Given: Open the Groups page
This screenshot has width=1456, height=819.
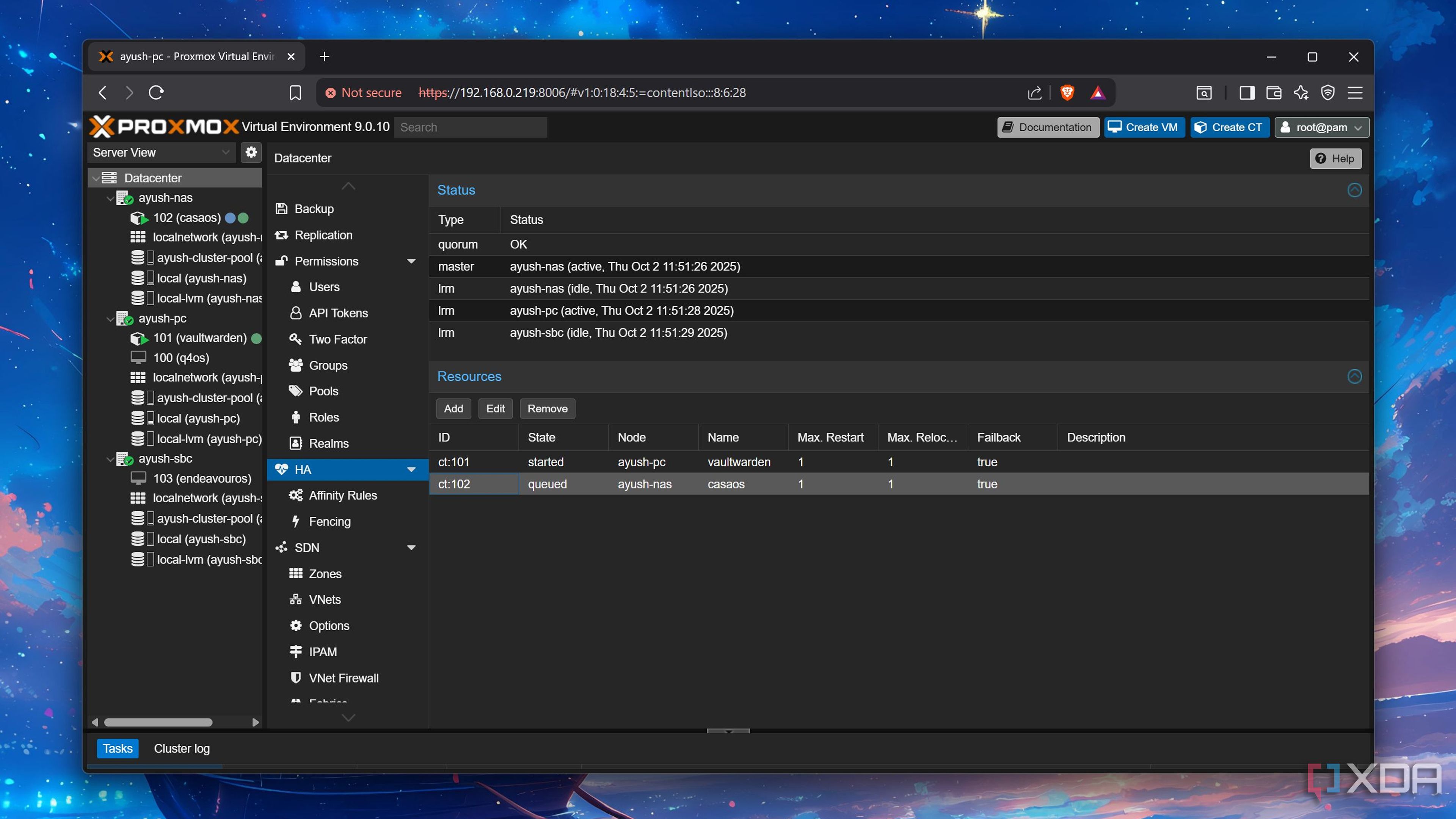Looking at the screenshot, I should (x=347, y=365).
